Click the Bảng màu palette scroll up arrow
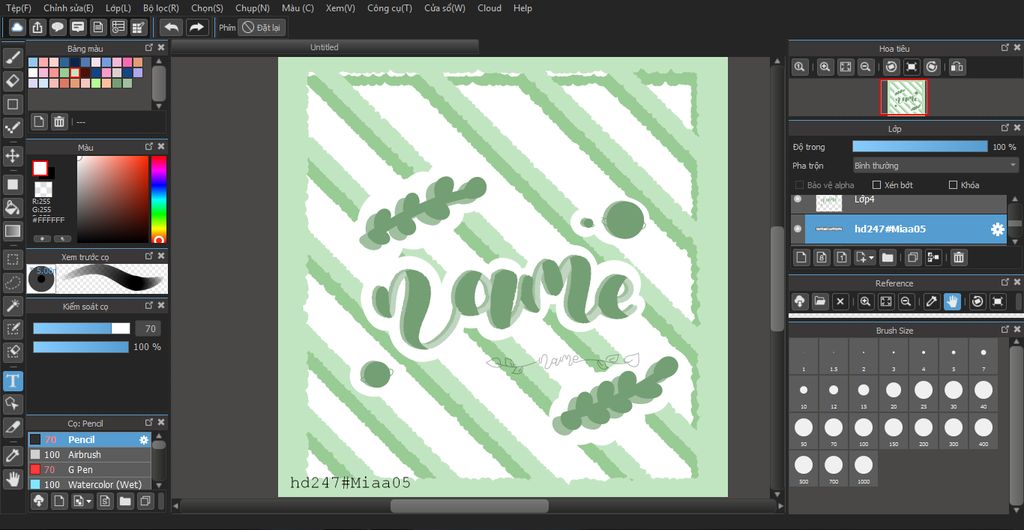 pos(159,61)
